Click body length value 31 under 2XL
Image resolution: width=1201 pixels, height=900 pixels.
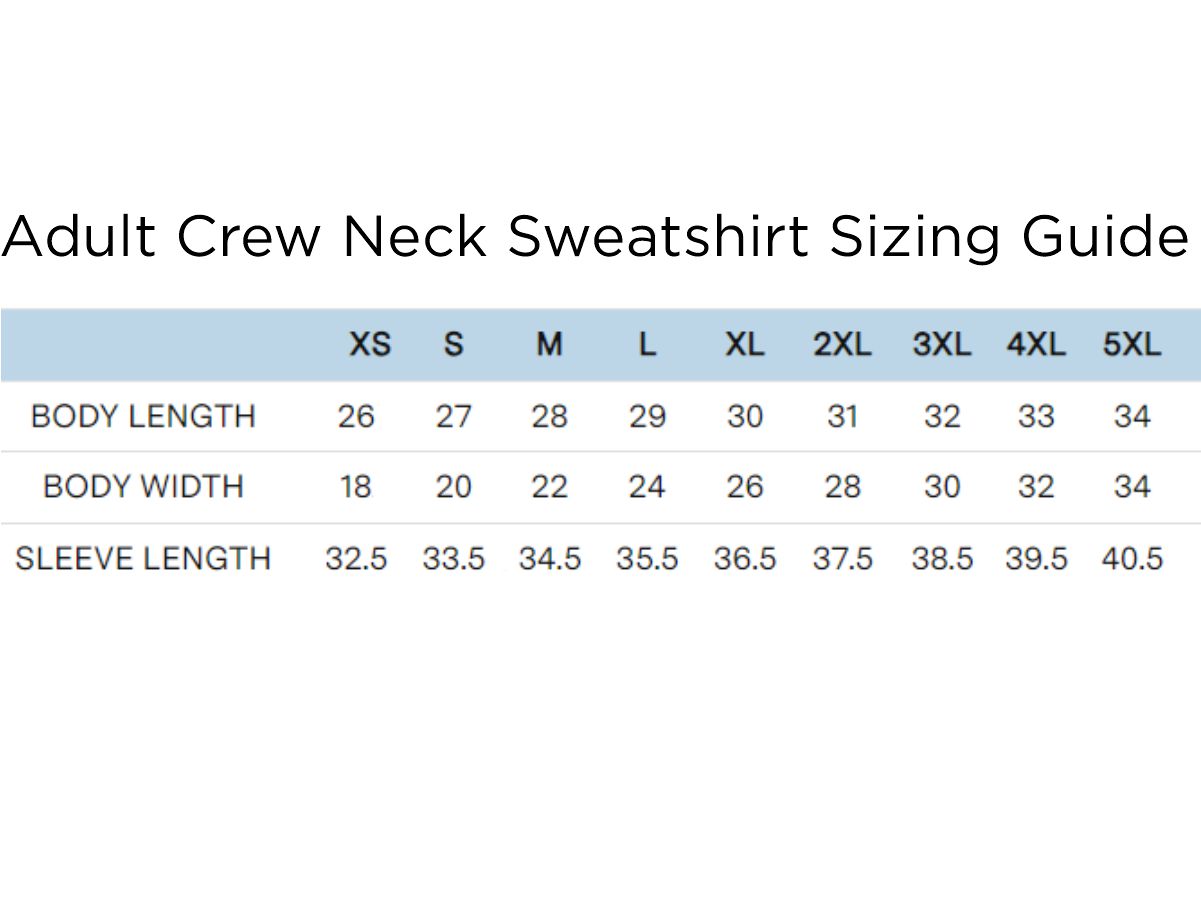[x=842, y=416]
